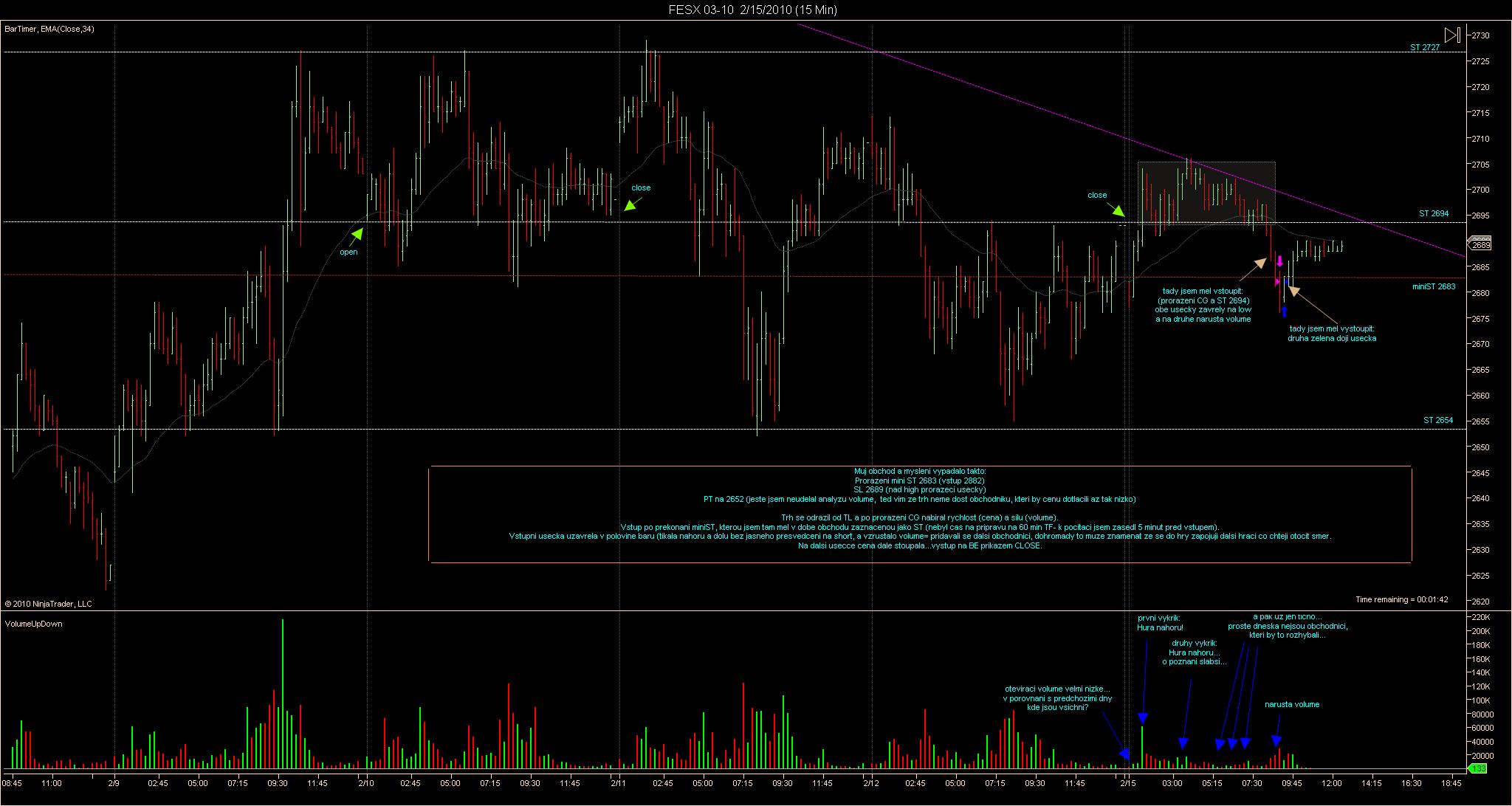Click the 'BarTimer, EMA(Close,34)' indicator label
This screenshot has width=1512, height=806.
[x=49, y=29]
